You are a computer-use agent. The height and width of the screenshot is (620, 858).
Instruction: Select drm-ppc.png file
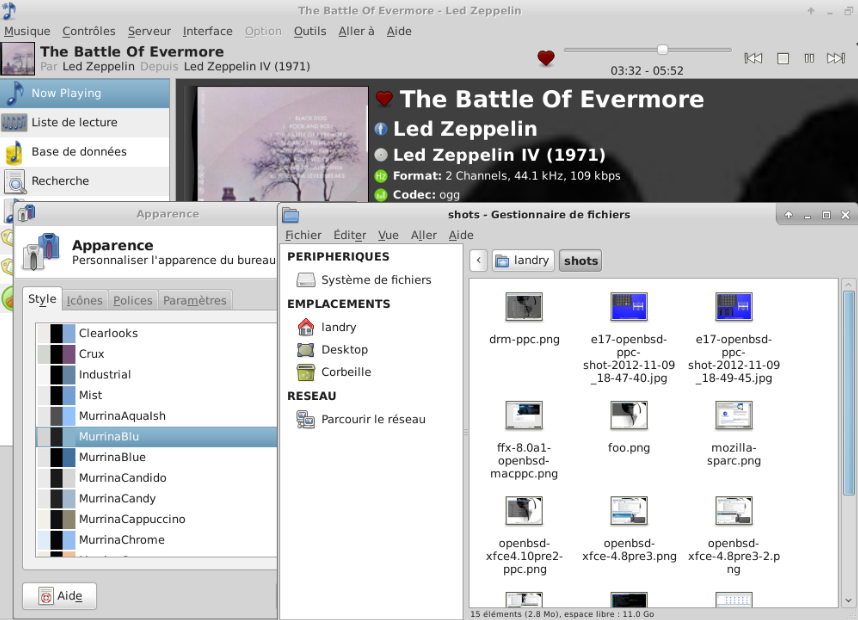point(524,319)
